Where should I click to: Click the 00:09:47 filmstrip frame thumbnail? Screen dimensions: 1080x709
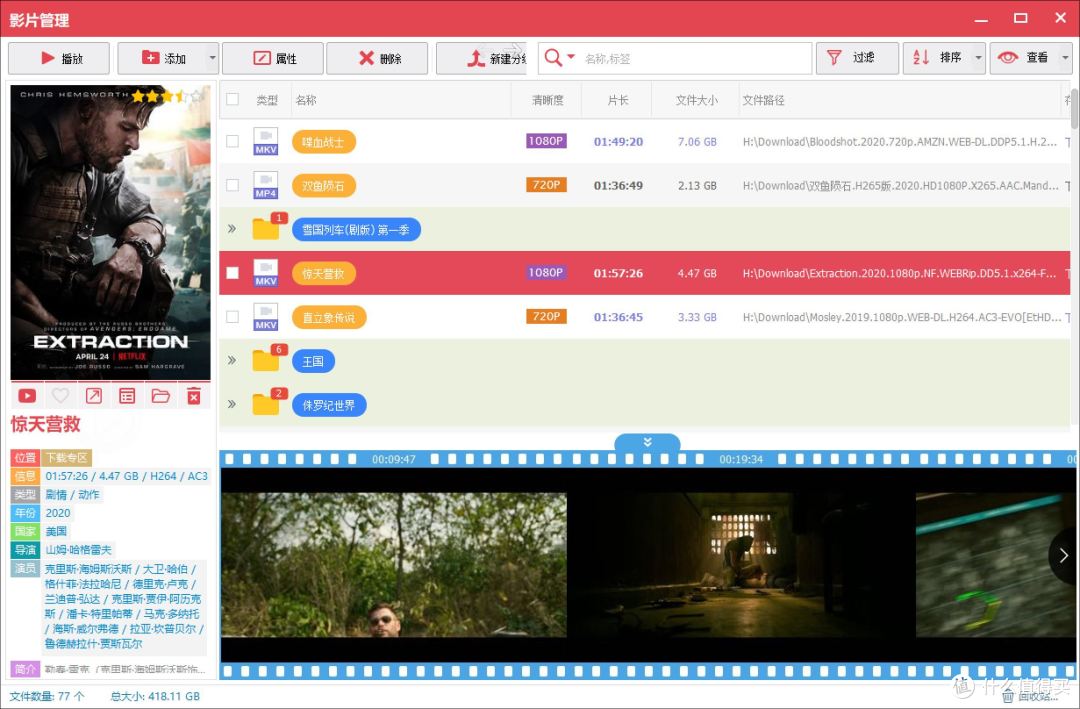click(x=394, y=565)
